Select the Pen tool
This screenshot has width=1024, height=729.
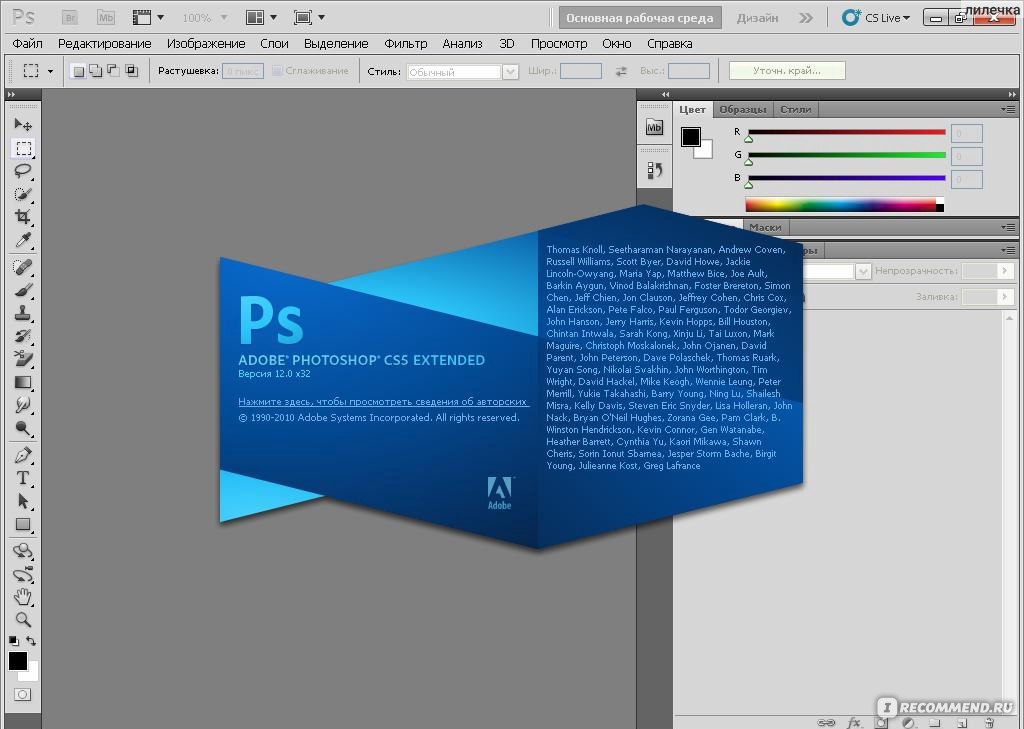23,455
